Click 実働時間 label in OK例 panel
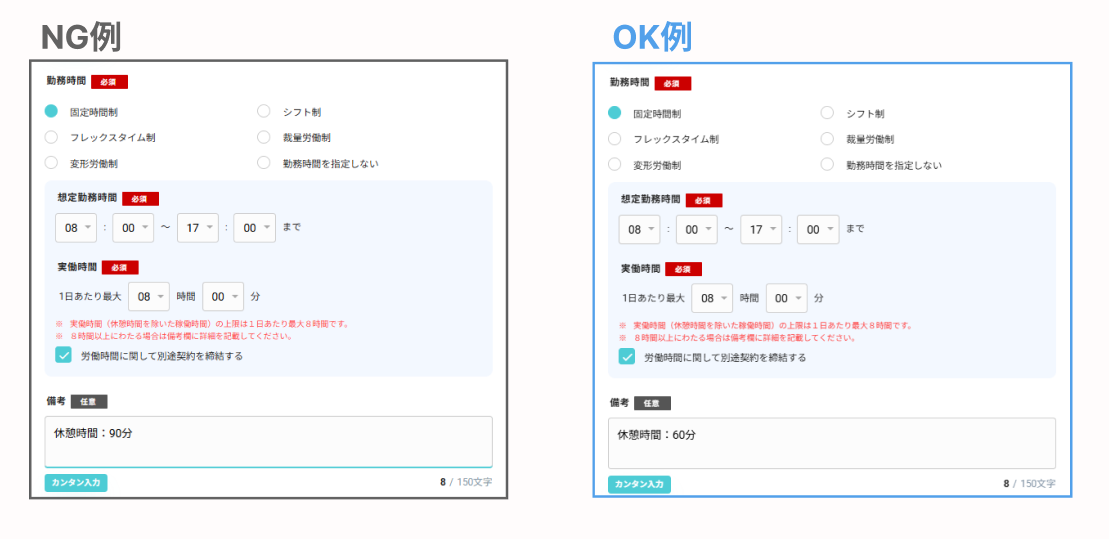This screenshot has height=539, width=1109. click(640, 268)
